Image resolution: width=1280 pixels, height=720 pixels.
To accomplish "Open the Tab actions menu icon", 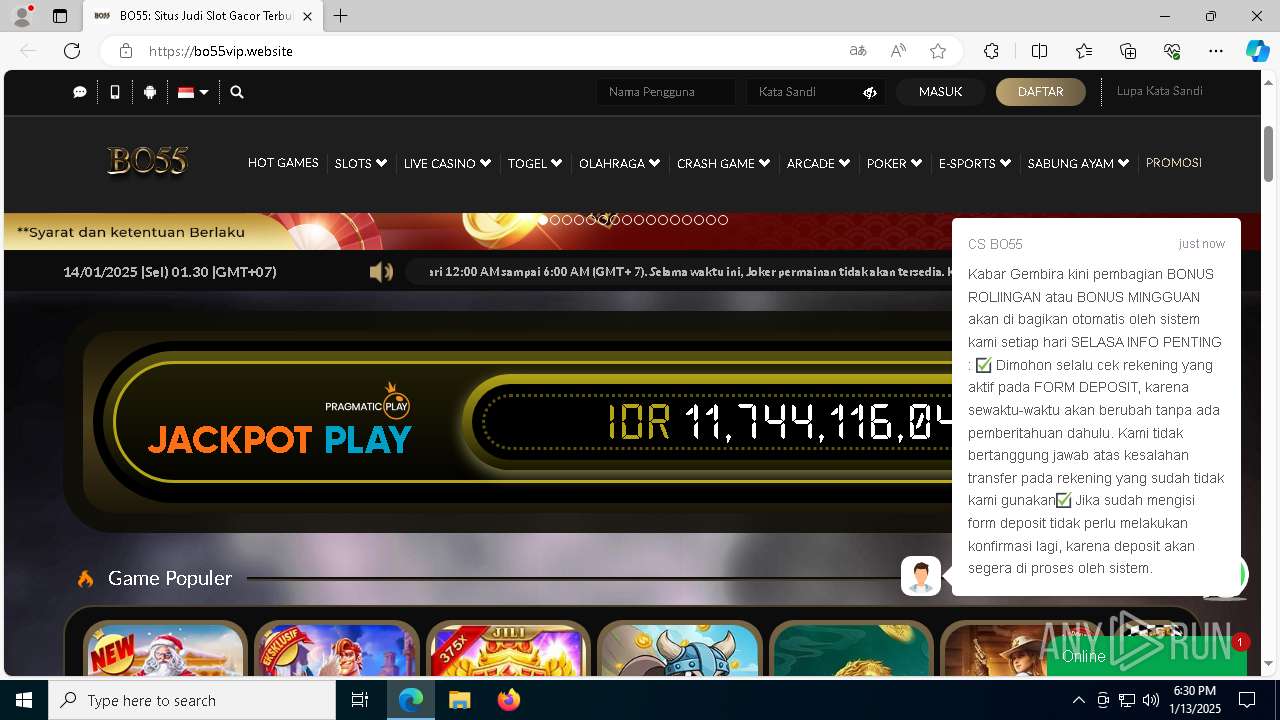I will [60, 16].
